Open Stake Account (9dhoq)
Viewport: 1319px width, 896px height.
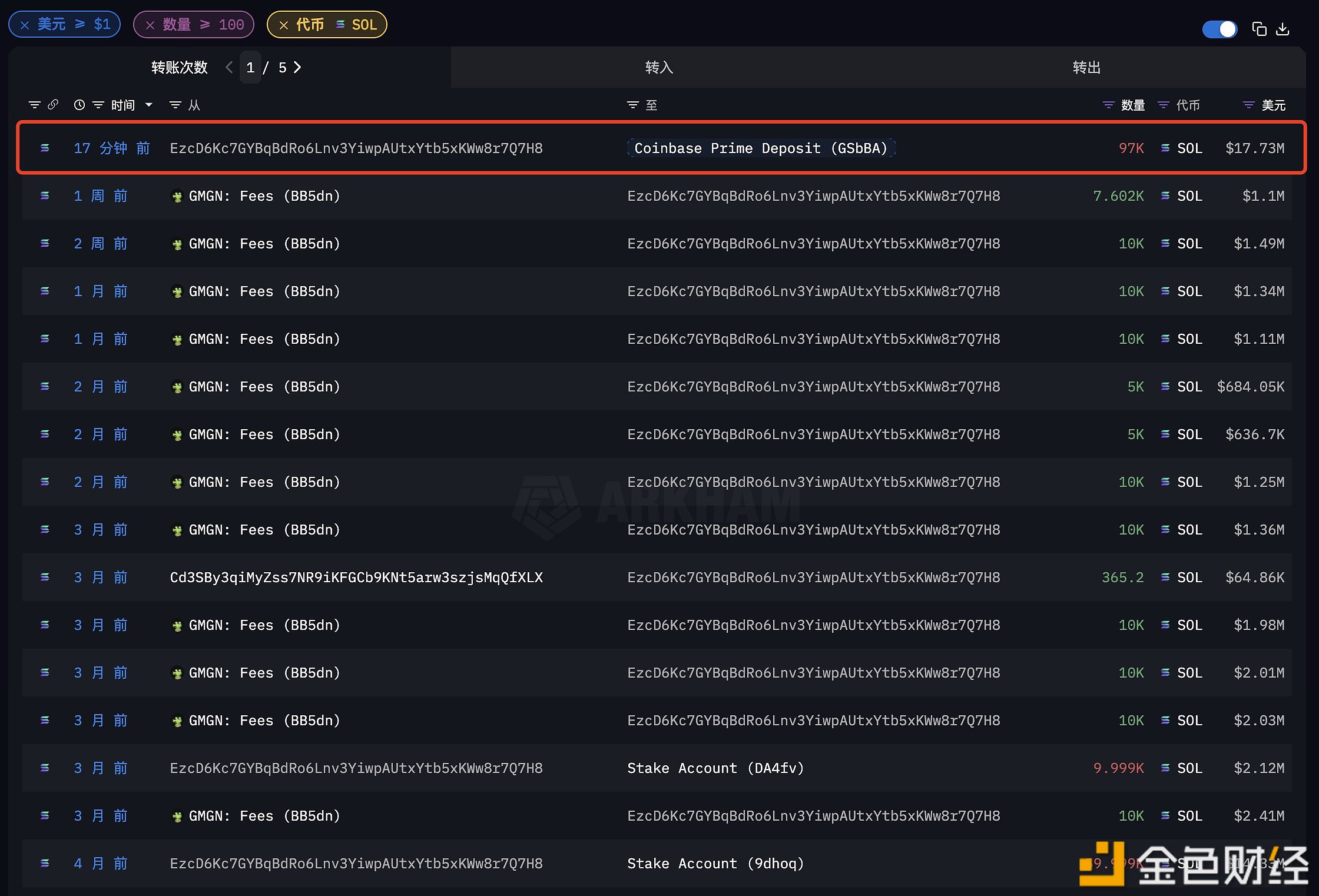(x=715, y=864)
